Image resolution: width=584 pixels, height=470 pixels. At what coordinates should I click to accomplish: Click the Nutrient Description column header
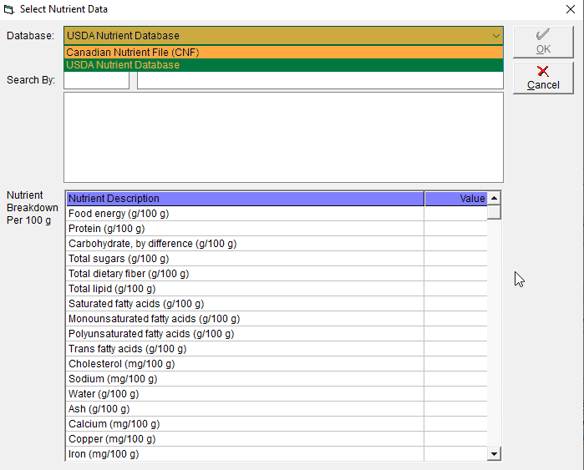(245, 199)
